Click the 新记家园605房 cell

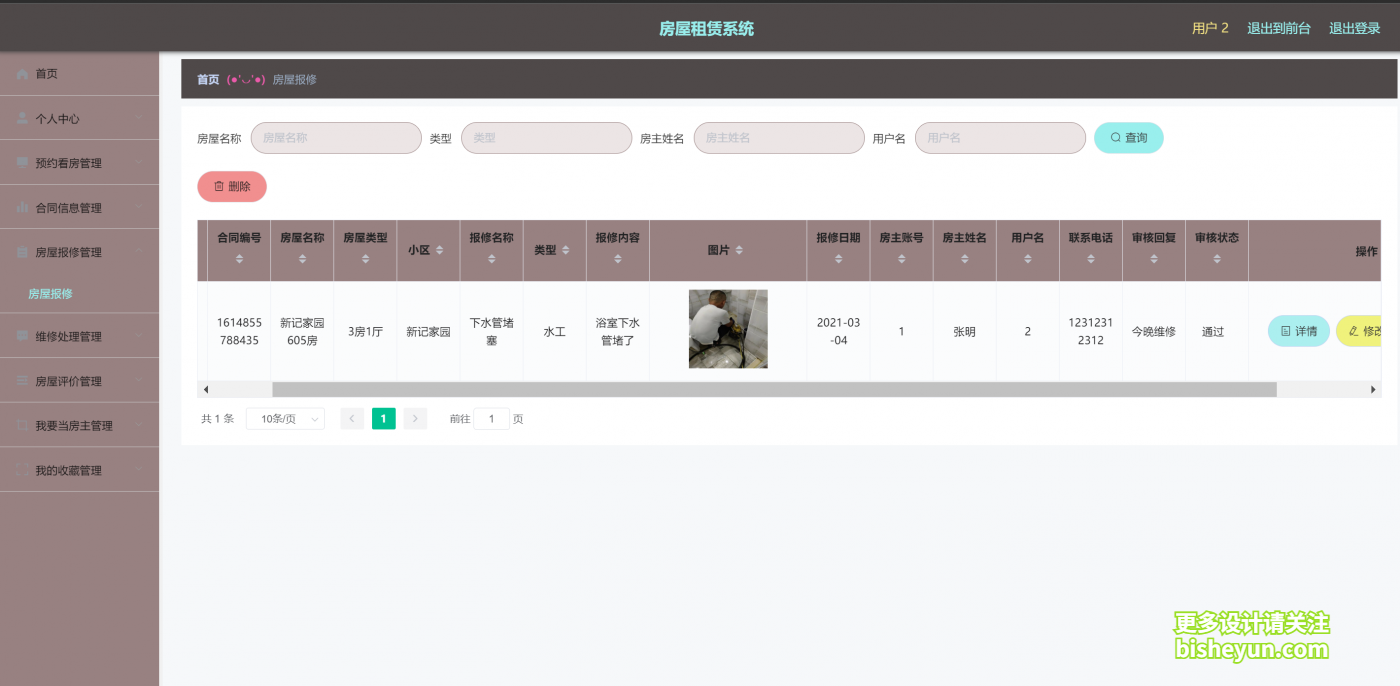coord(302,331)
